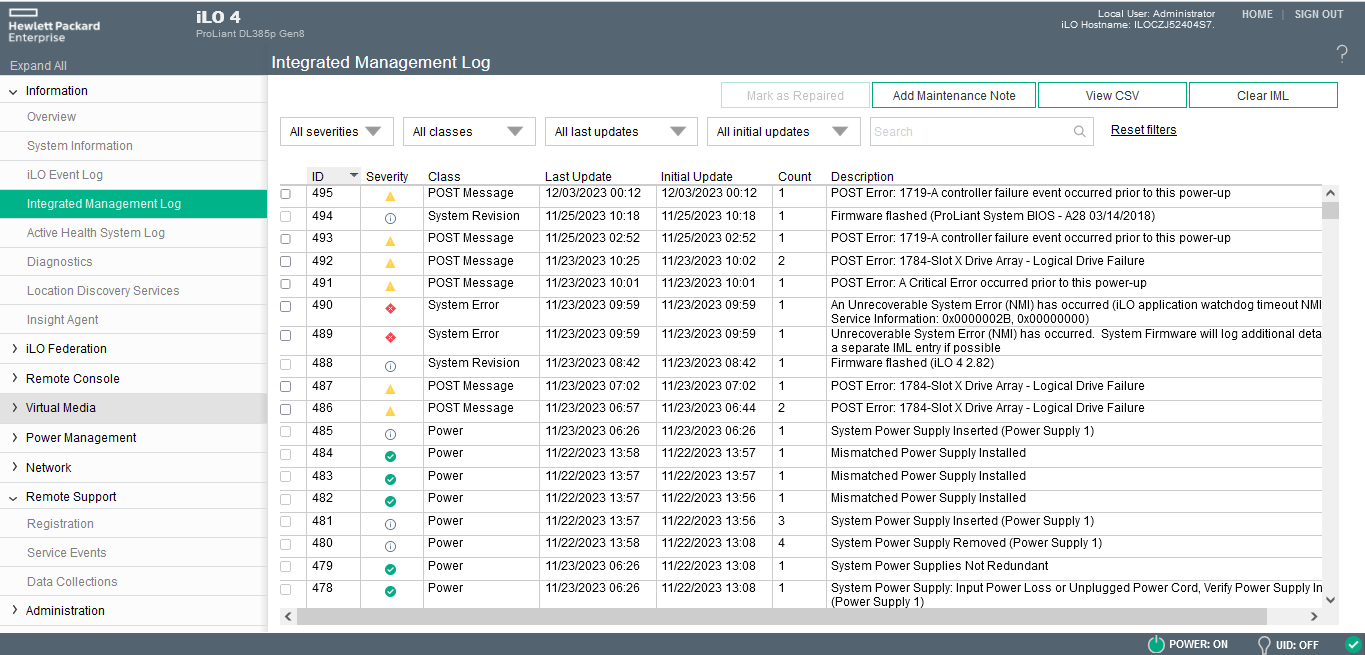Expand the iLO Federation section

point(66,349)
